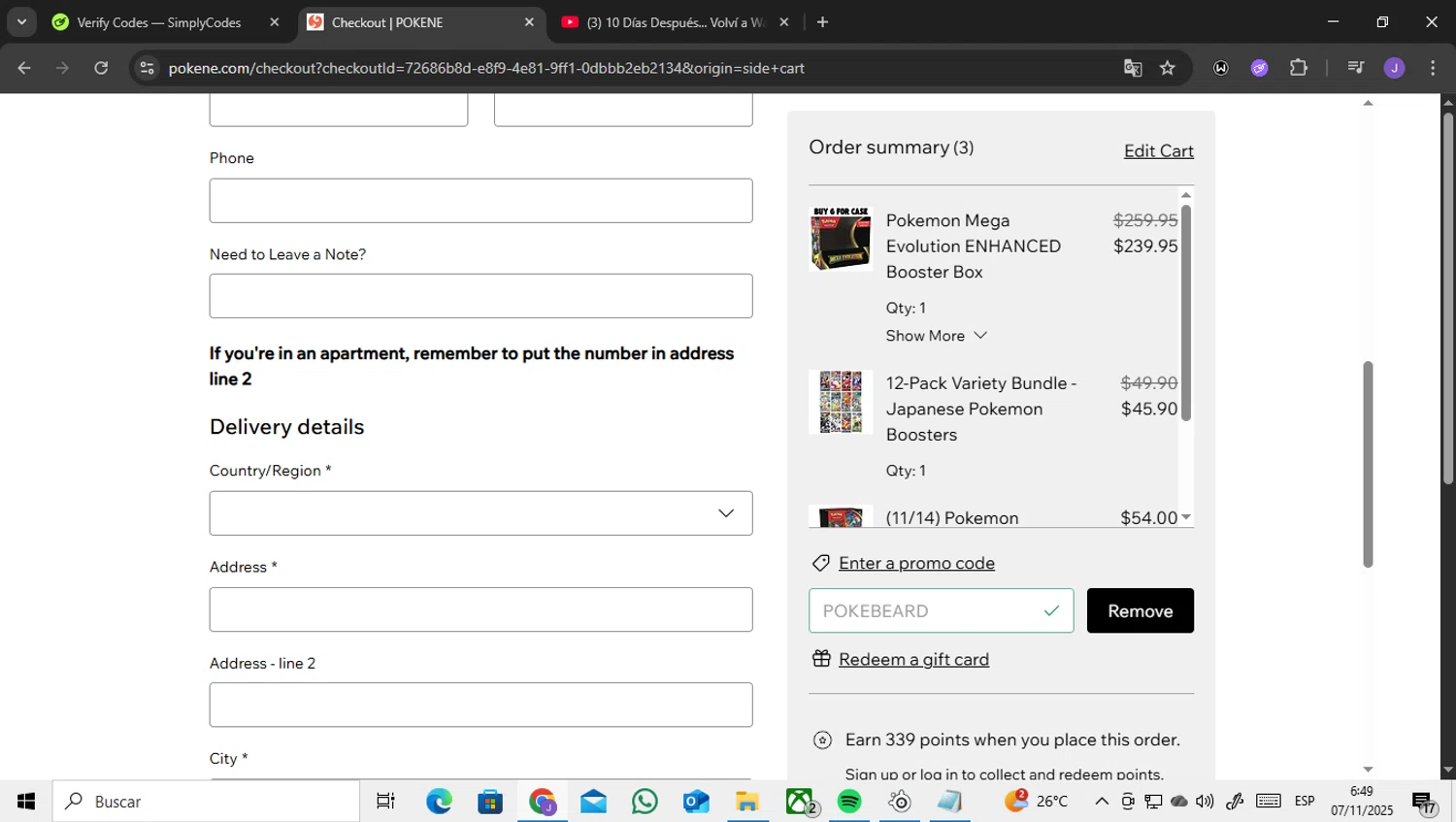Reload the checkout page

(101, 68)
